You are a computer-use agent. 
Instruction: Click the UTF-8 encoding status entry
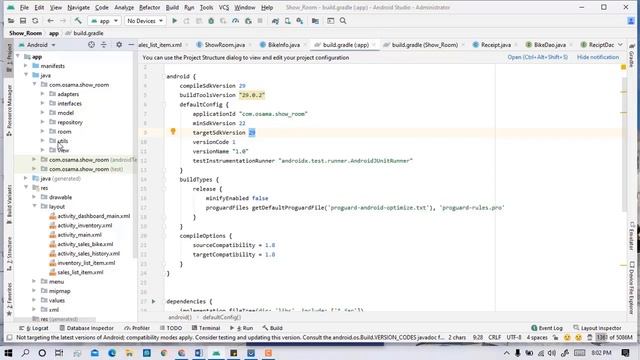pyautogui.click(x=514, y=338)
